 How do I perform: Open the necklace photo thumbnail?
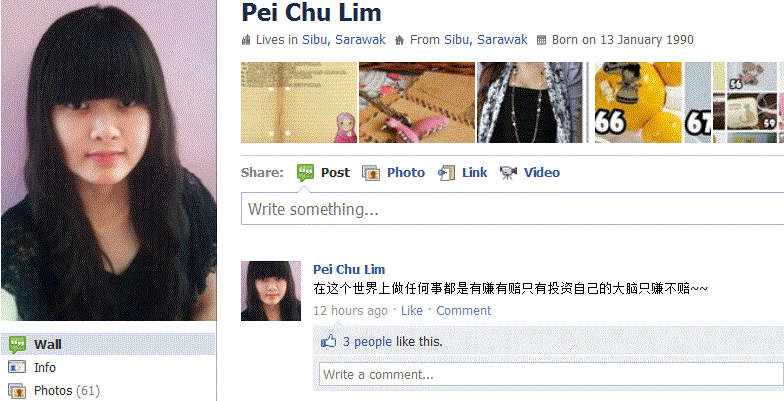click(530, 102)
